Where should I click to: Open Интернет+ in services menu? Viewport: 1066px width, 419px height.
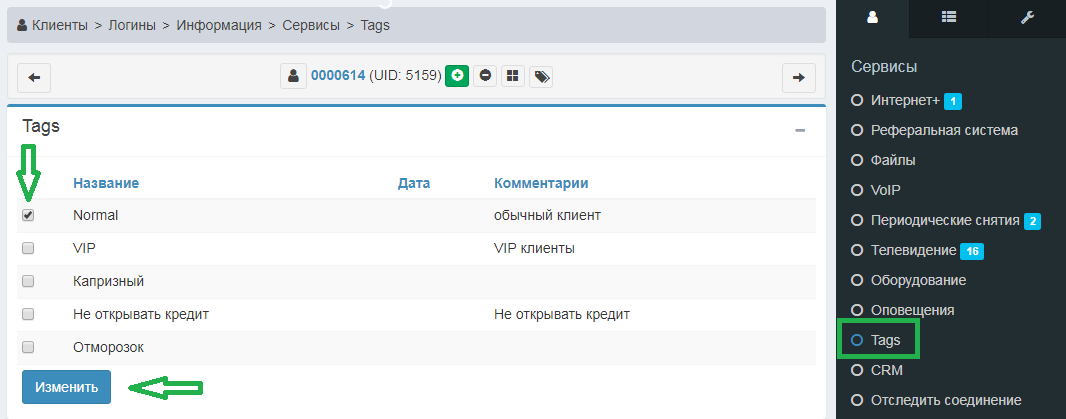904,101
